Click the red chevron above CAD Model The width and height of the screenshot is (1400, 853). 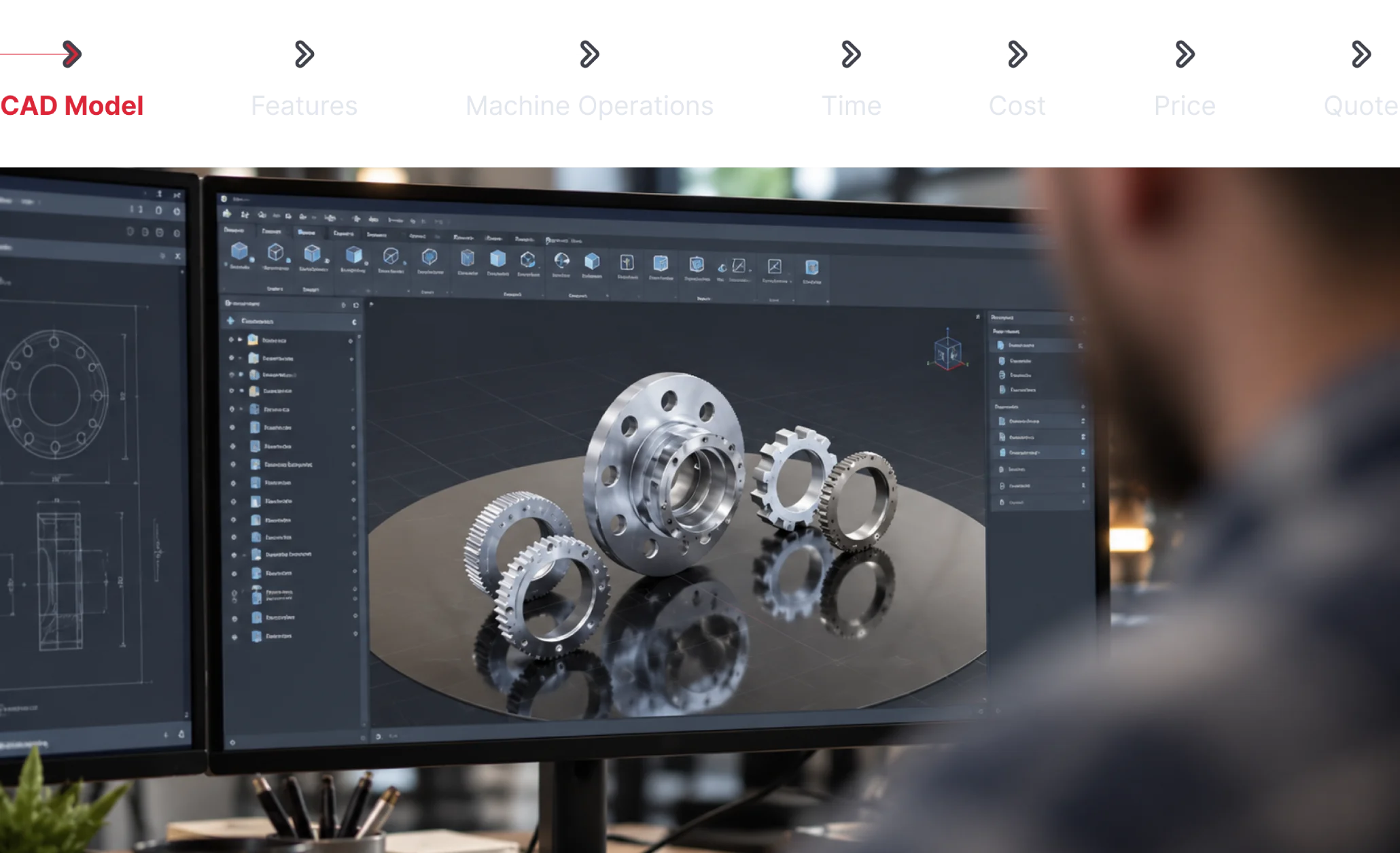pyautogui.click(x=71, y=54)
